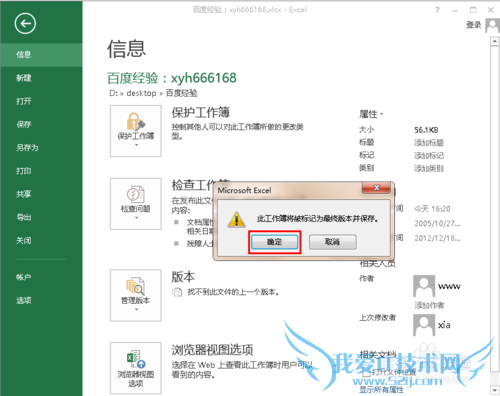Cancel the dialog with 取消
Viewport: 500px width, 396px height.
[x=332, y=242]
